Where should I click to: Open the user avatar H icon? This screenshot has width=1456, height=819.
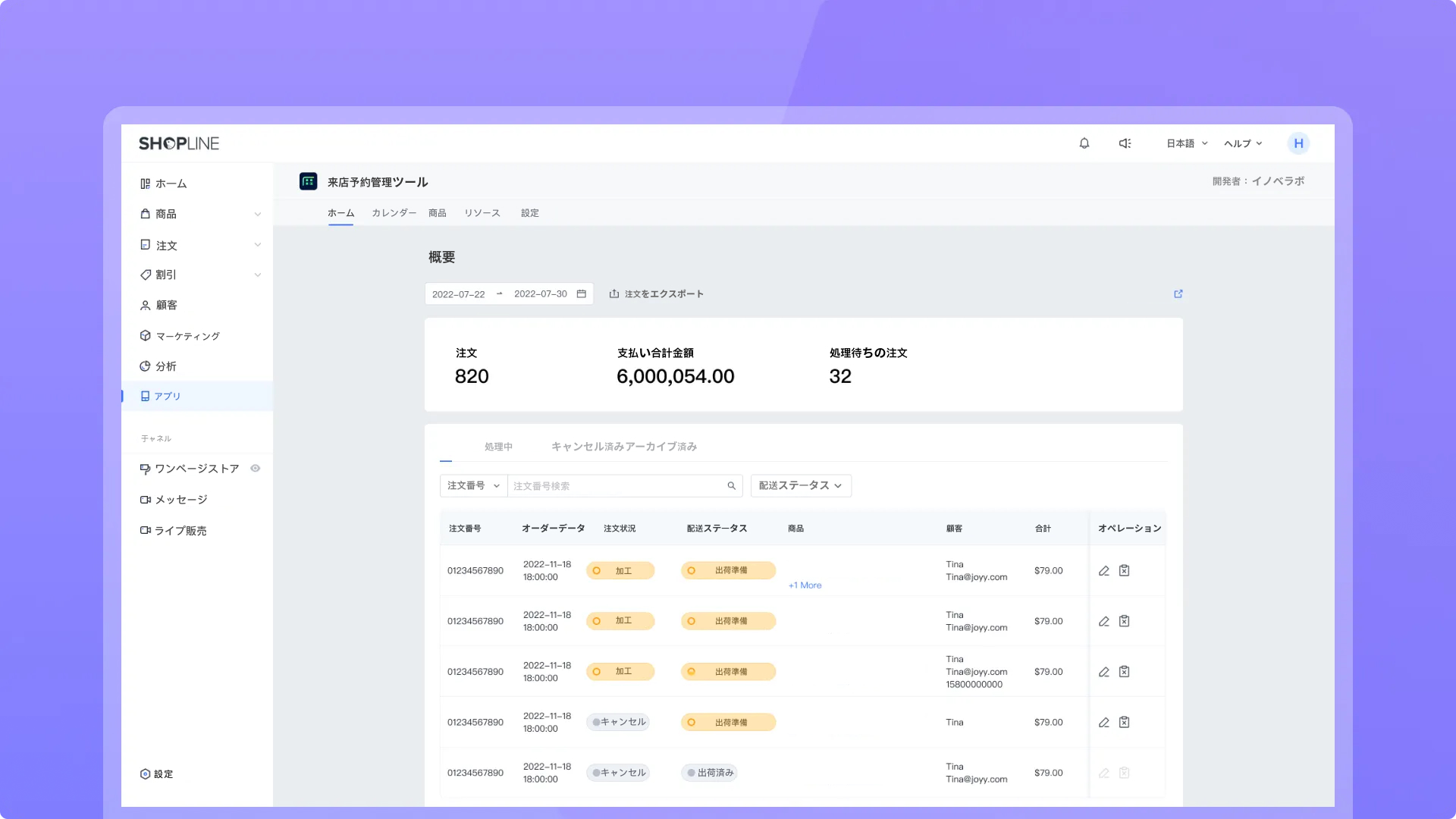(1298, 143)
